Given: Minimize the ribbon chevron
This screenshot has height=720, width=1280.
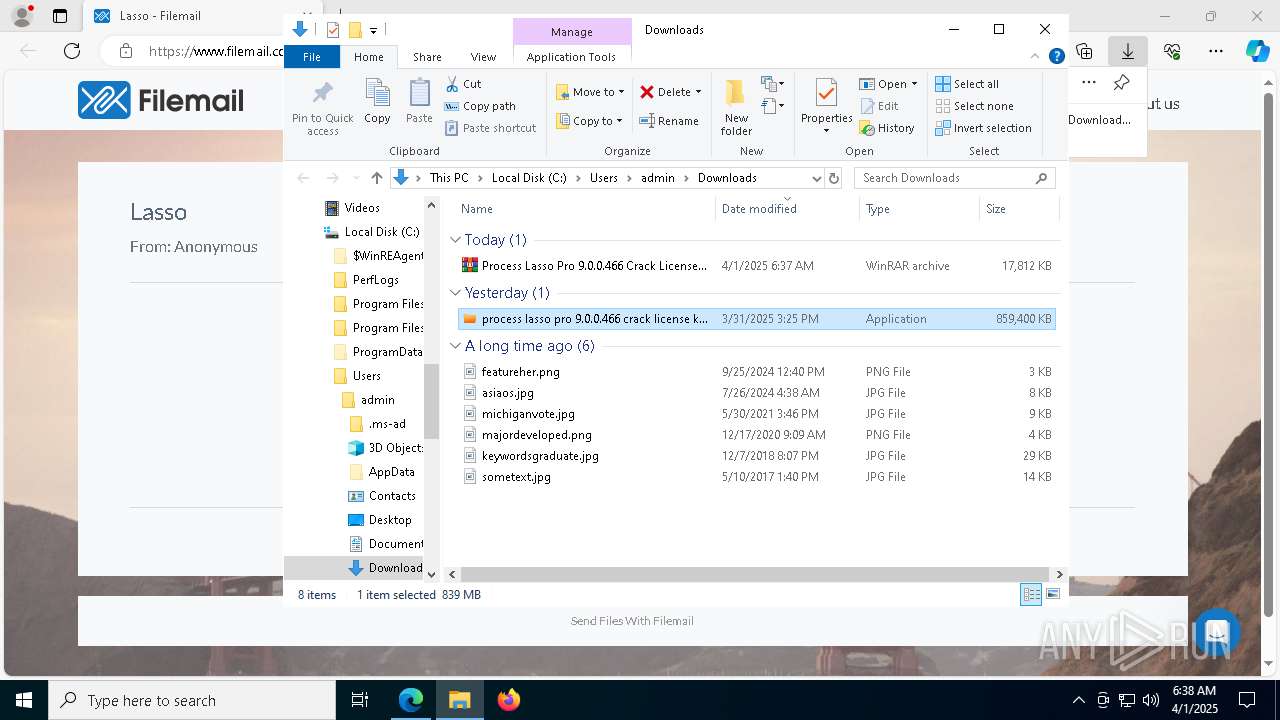Looking at the screenshot, I should point(1036,57).
